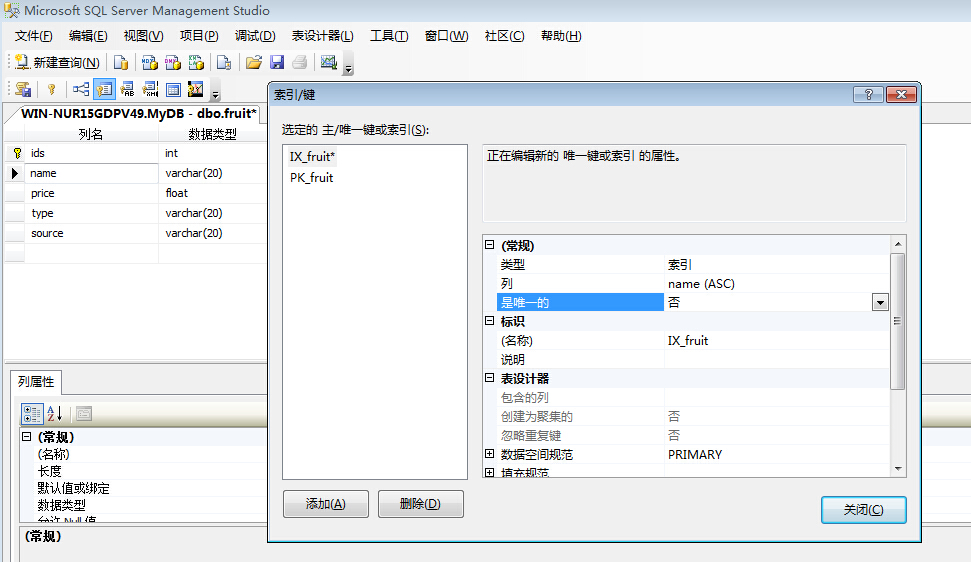Click the 长度 property in column properties
The image size is (971, 562).
click(50, 471)
